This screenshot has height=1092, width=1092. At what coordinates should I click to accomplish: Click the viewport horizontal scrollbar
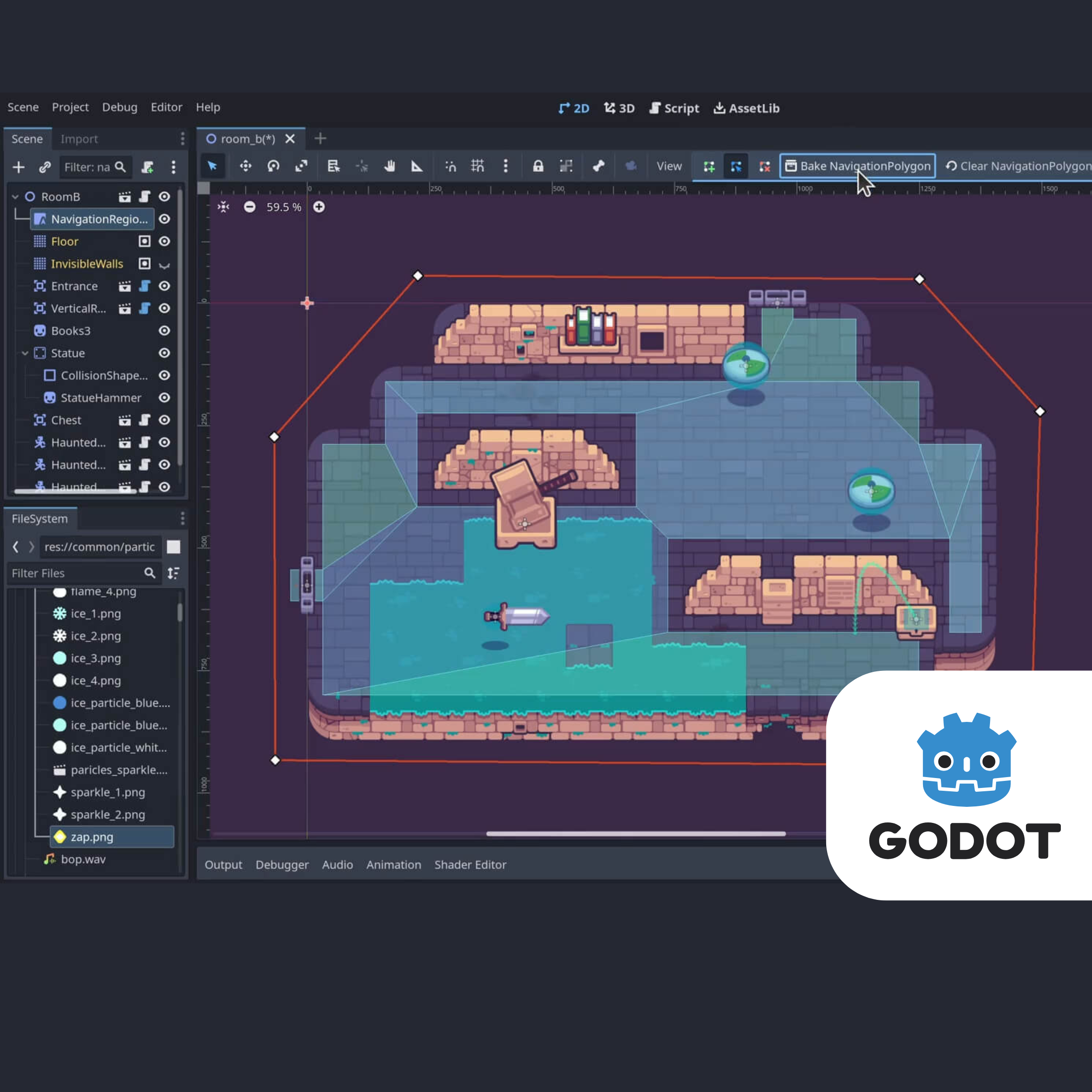636,834
